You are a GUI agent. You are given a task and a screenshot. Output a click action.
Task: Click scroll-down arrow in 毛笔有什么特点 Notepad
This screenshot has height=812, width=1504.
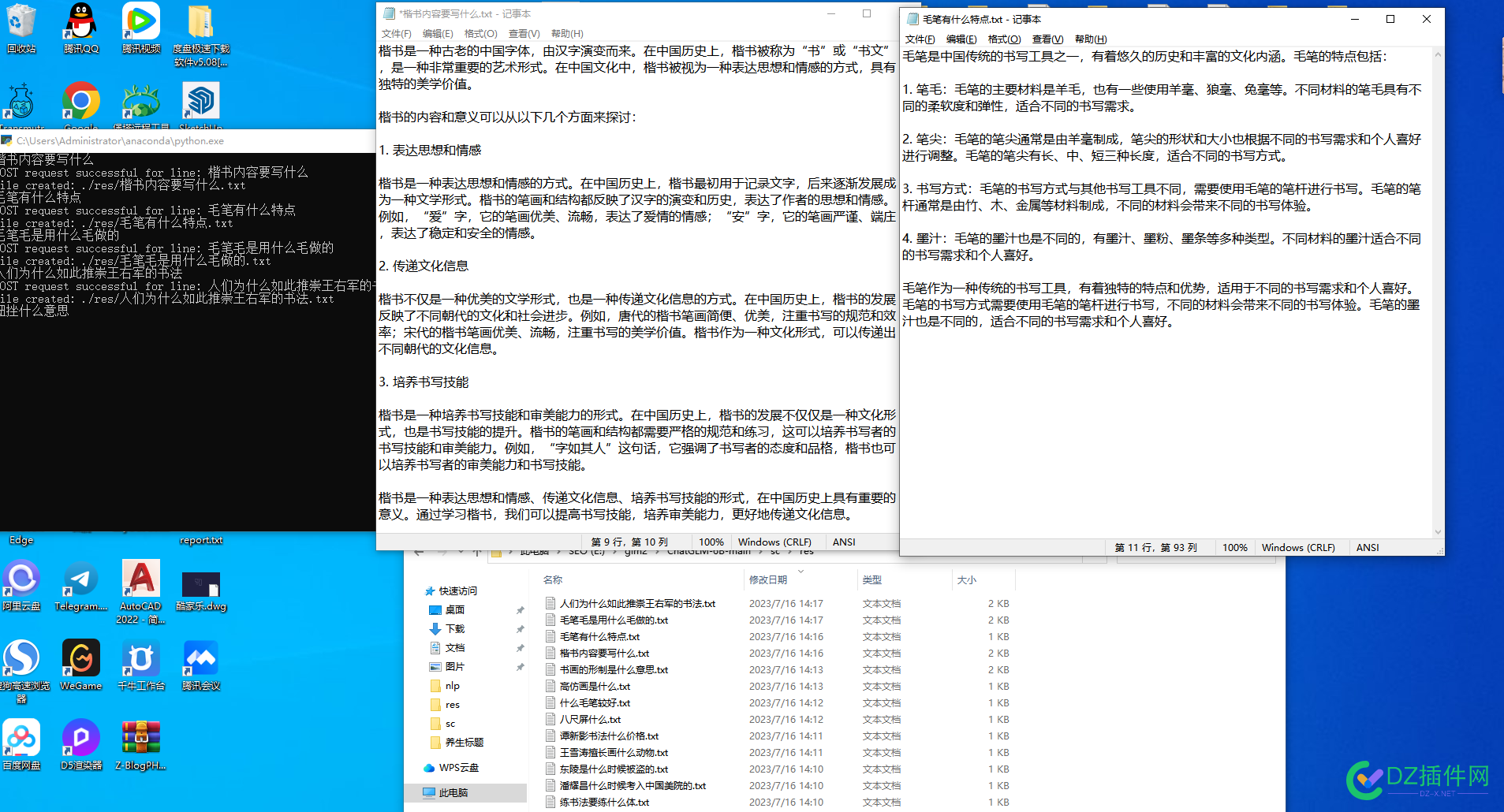coord(1438,532)
